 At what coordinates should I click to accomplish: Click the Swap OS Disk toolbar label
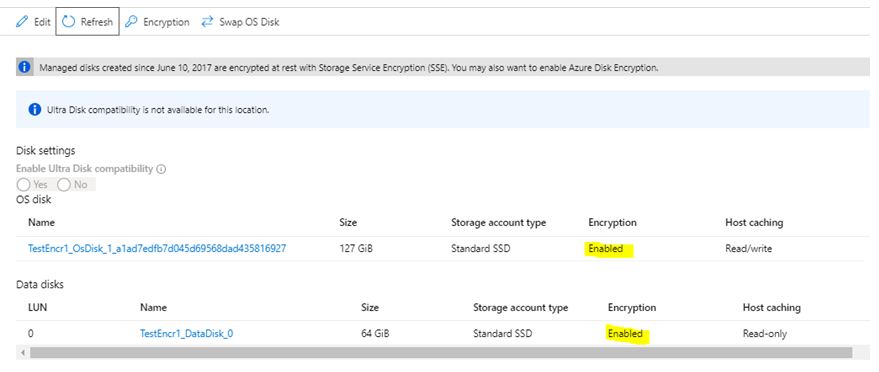249,22
